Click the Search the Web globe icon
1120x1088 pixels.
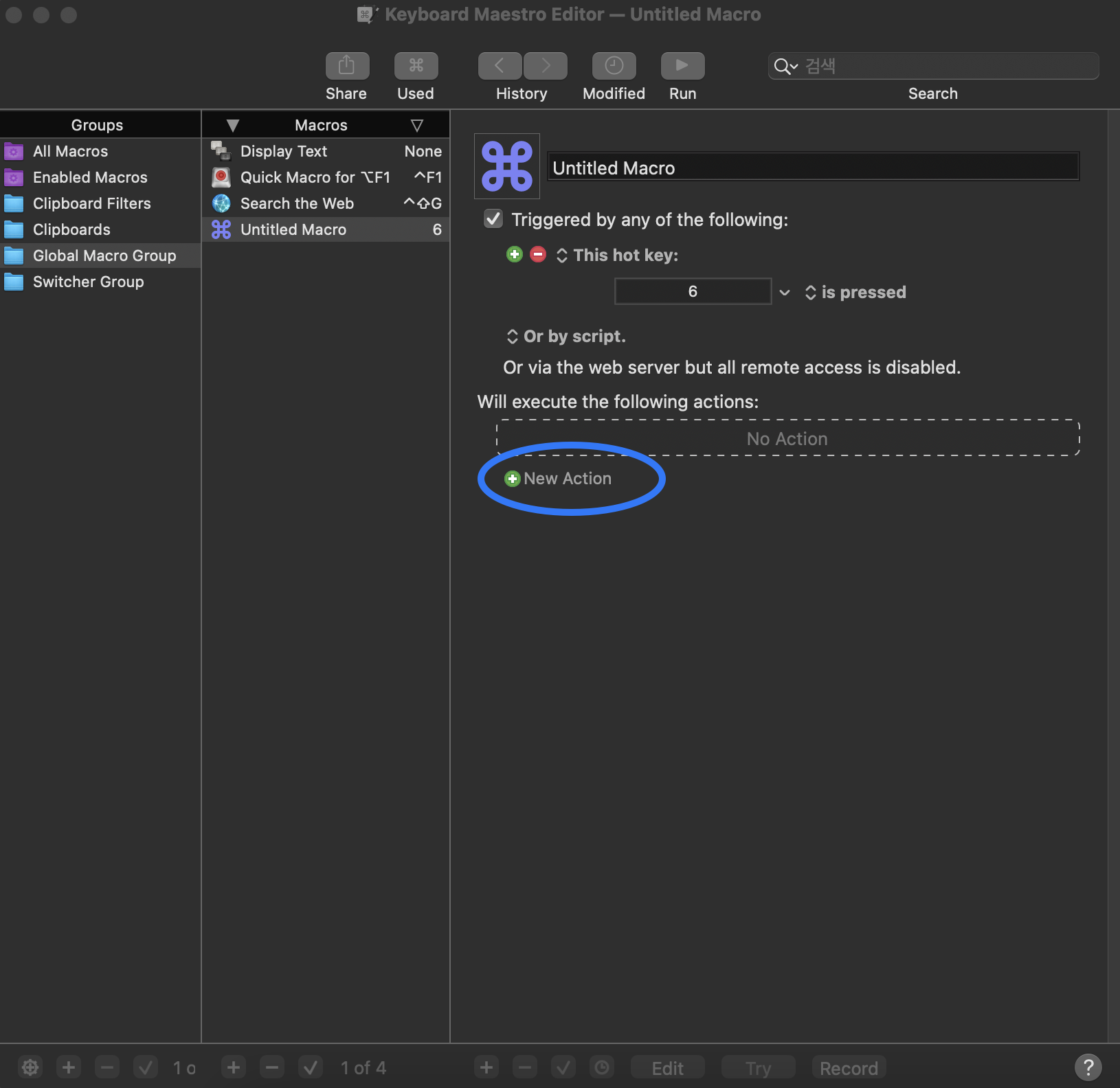tap(221, 203)
